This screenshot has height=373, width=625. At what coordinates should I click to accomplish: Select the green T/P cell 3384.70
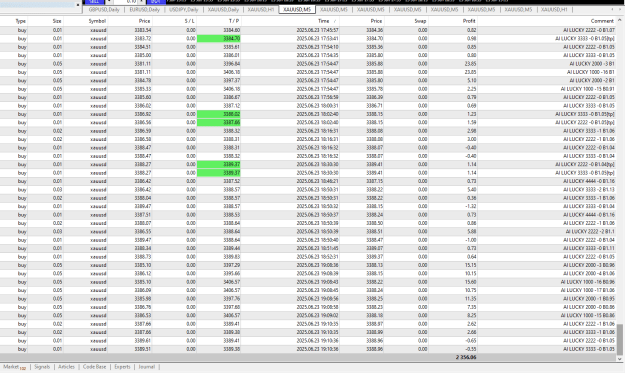coord(218,39)
